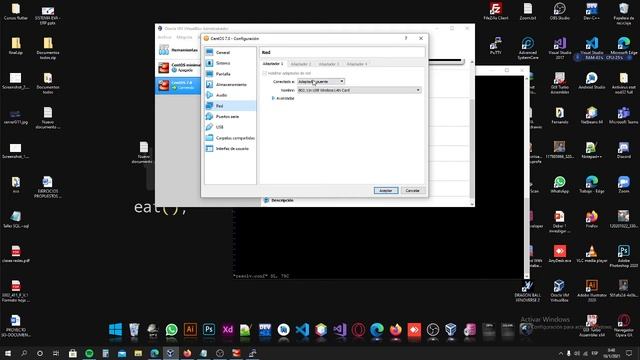Open the Sistema settings category
Image resolution: width=640 pixels, height=360 pixels.
(x=230, y=63)
